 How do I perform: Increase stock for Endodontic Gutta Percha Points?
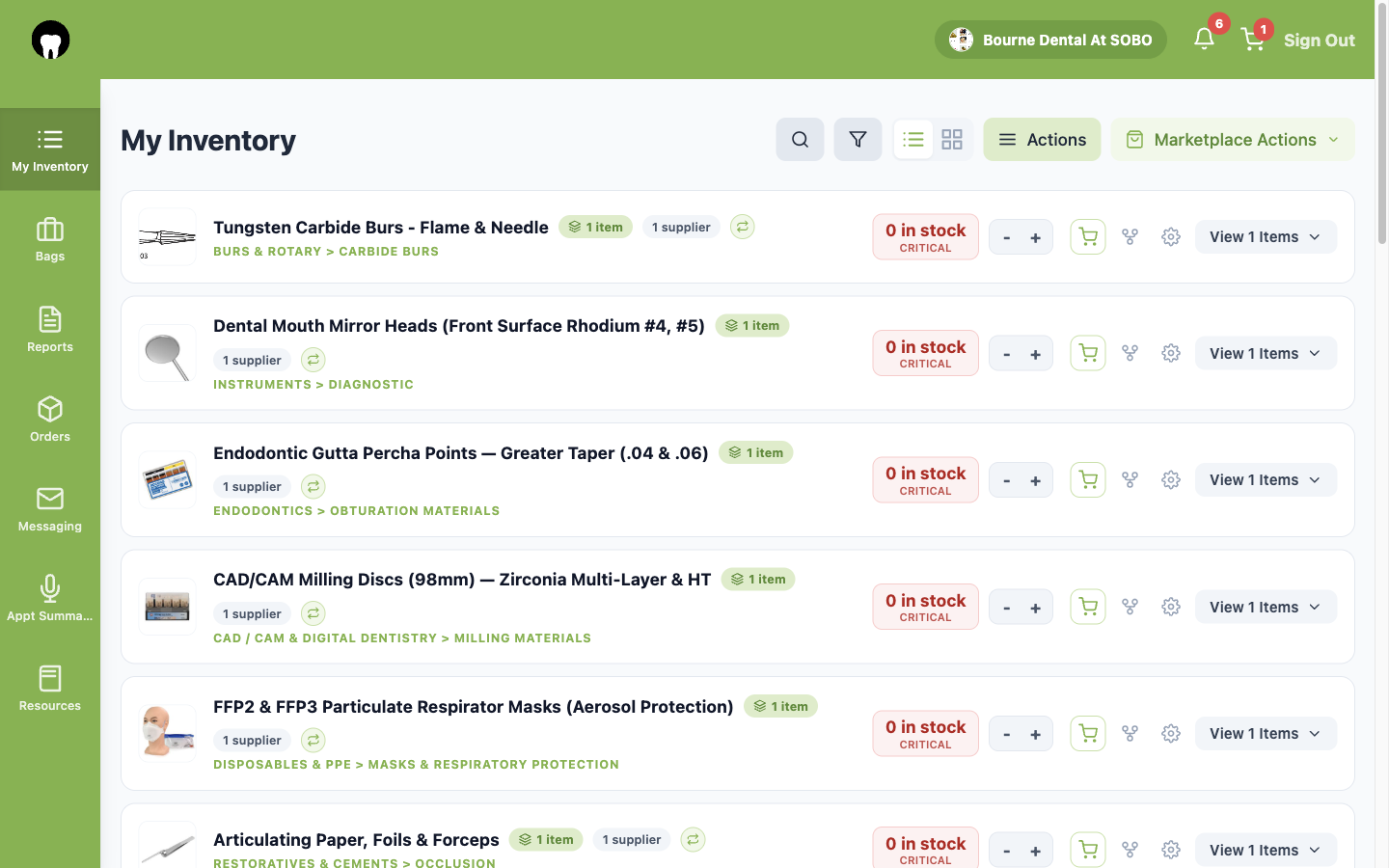1036,481
